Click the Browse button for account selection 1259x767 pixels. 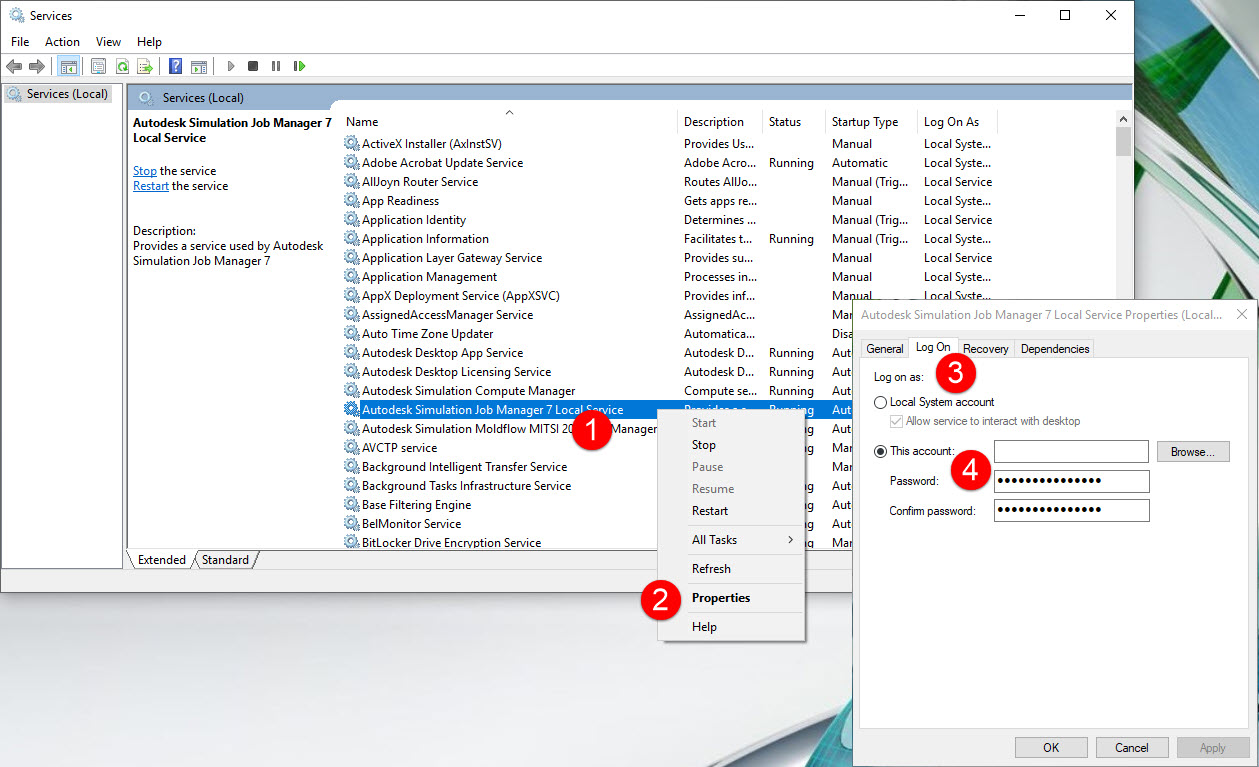1192,451
